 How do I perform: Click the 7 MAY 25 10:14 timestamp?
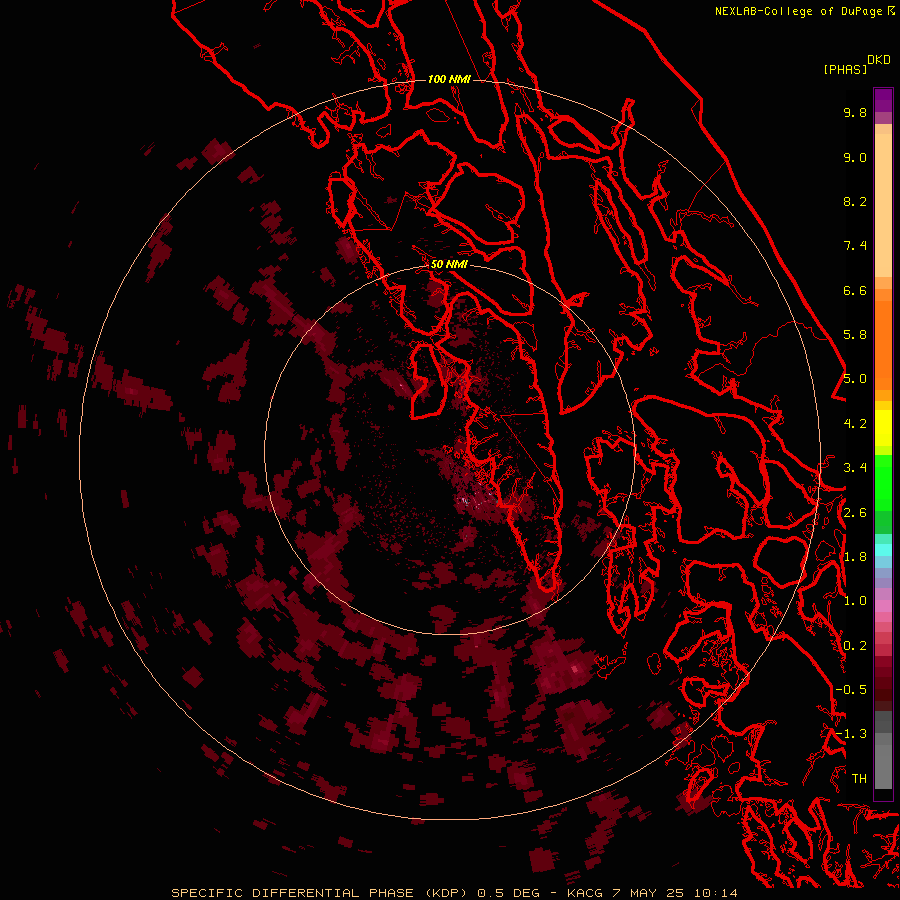674,893
